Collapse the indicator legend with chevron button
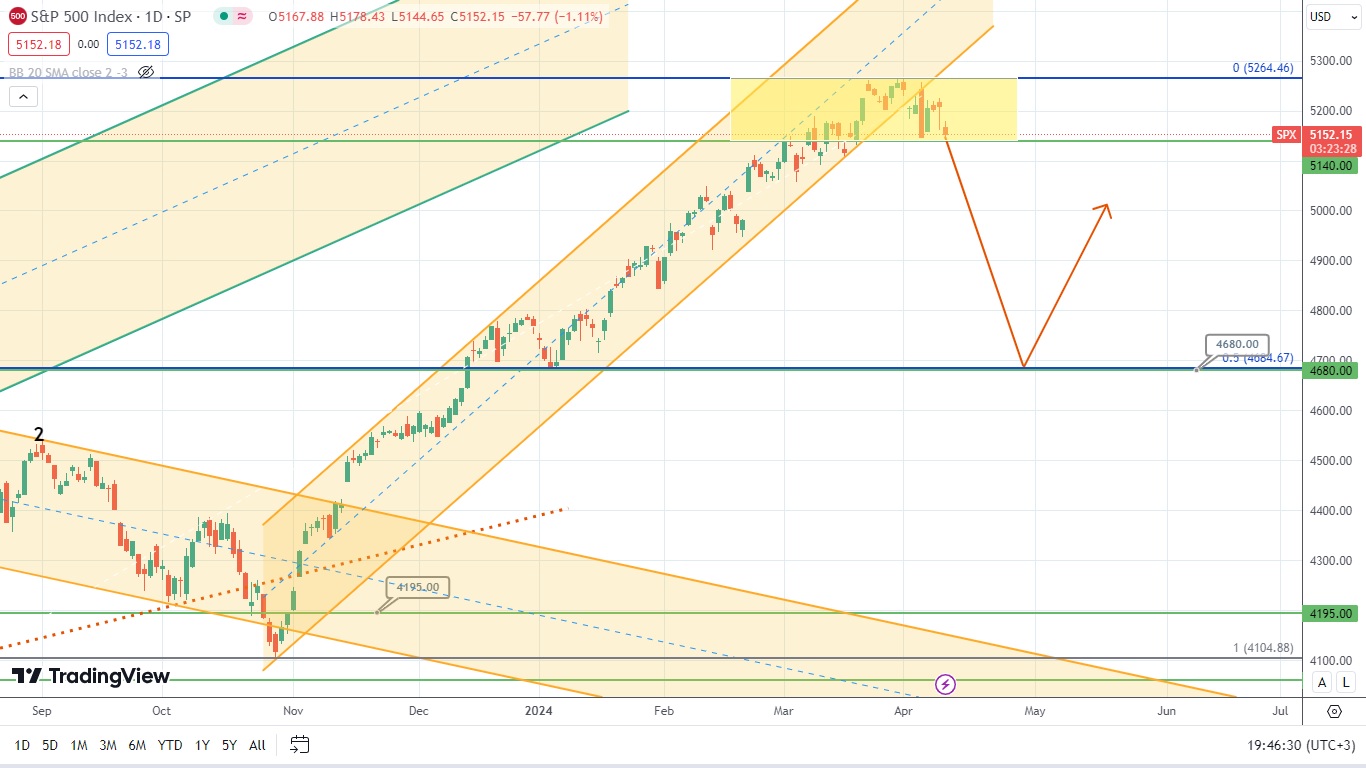 (23, 97)
